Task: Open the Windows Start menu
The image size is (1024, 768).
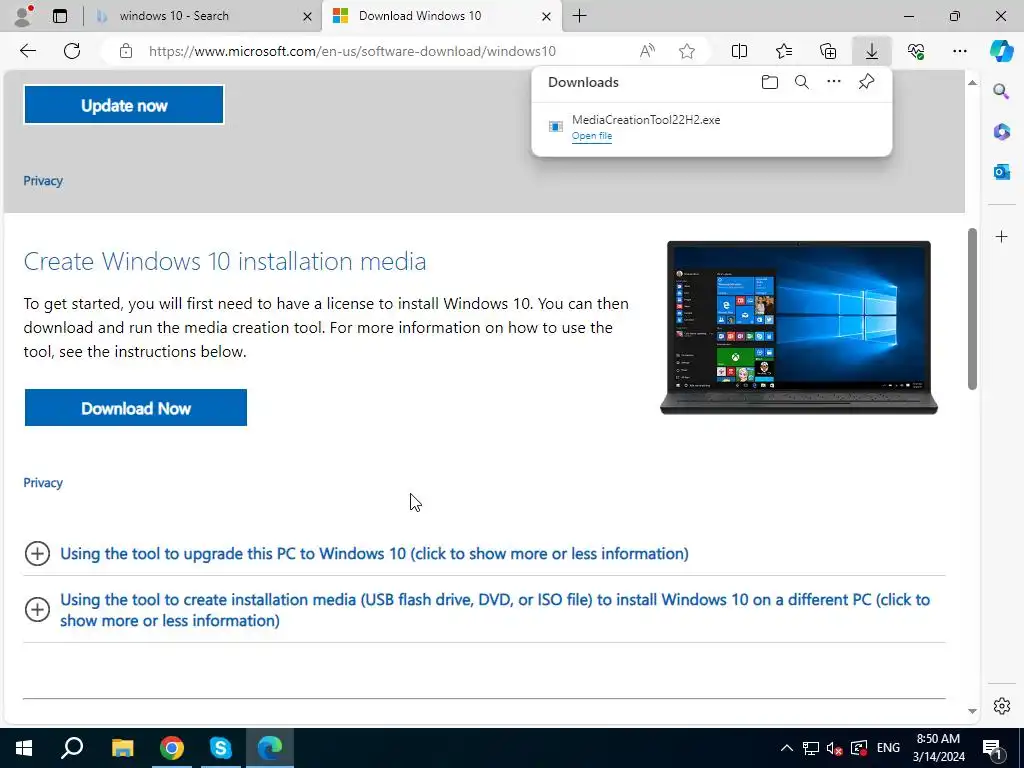Action: pos(24,748)
